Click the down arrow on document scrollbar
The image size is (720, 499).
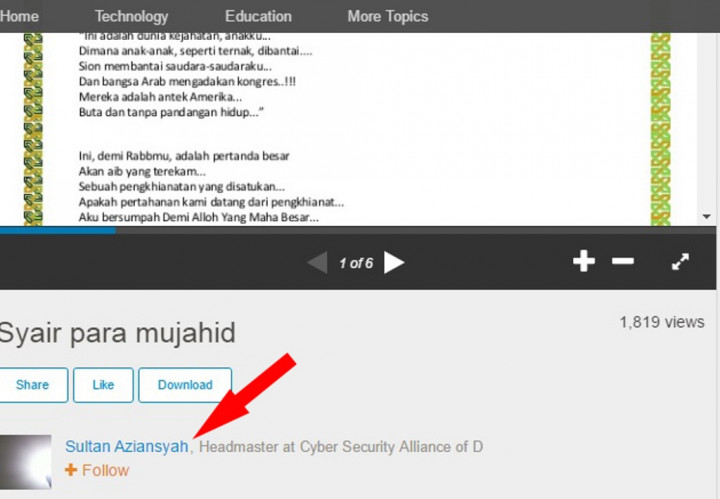pyautogui.click(x=707, y=217)
